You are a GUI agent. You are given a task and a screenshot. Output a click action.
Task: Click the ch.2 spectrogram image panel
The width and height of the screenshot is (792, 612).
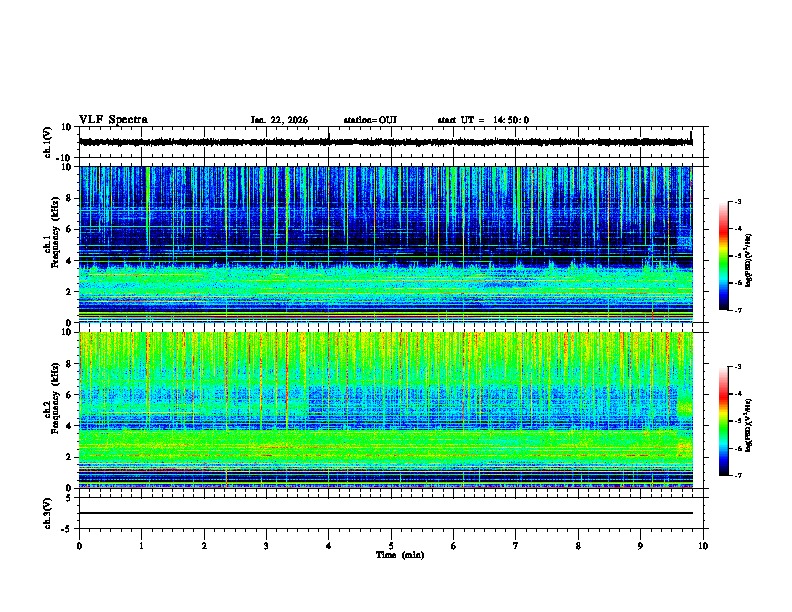(385, 410)
